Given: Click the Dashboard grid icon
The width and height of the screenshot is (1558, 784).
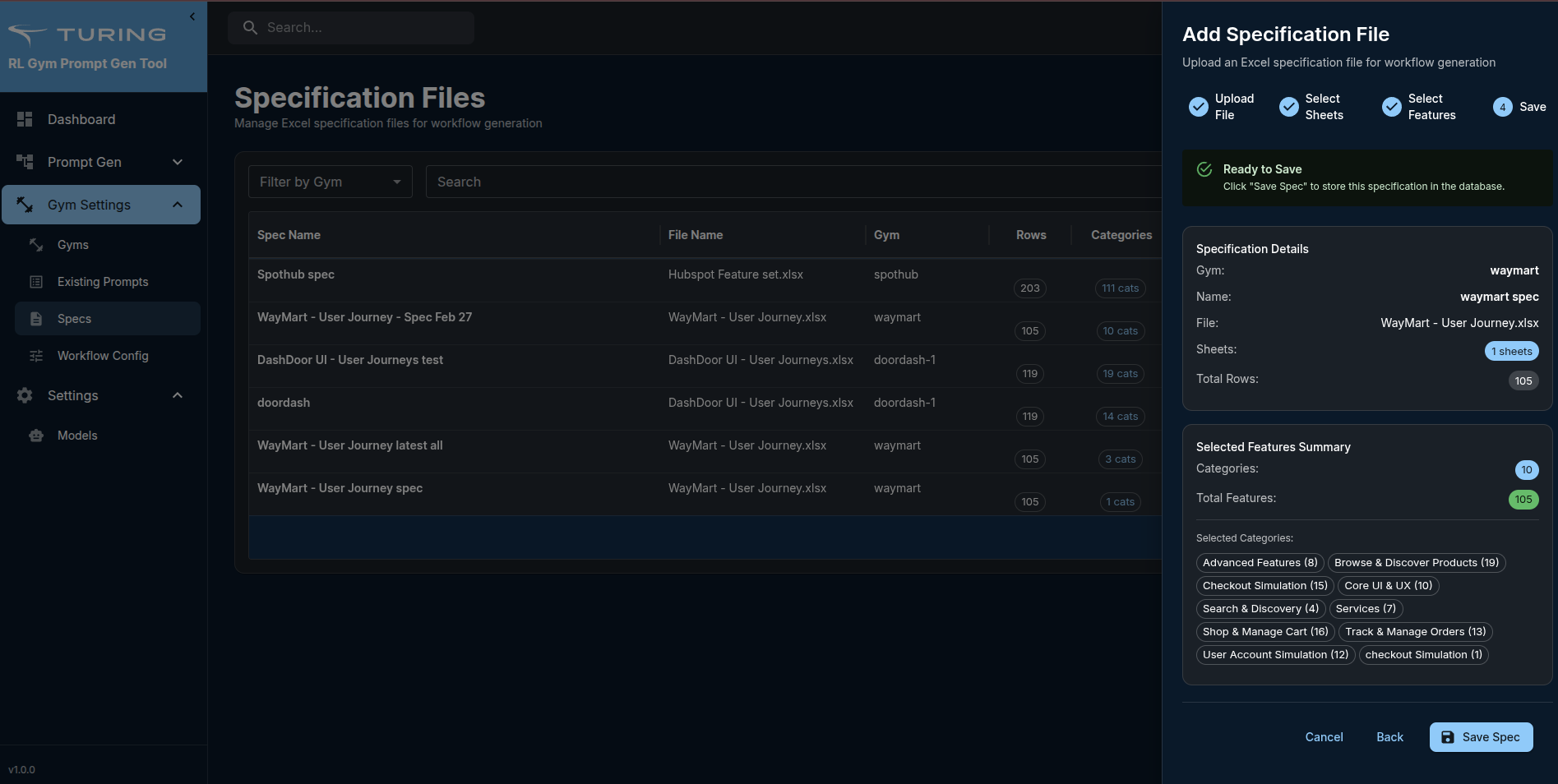Looking at the screenshot, I should pyautogui.click(x=25, y=119).
